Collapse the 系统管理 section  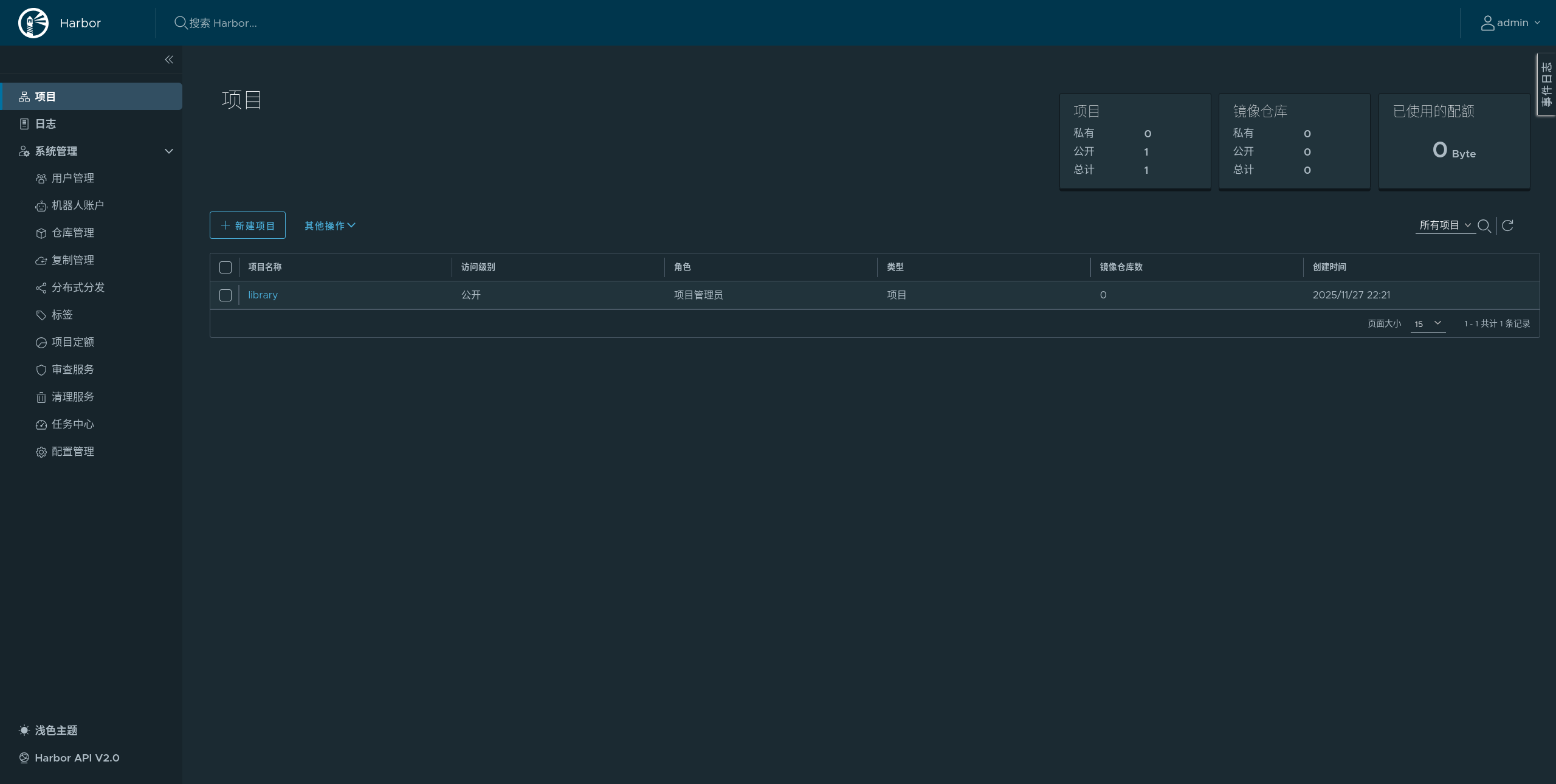pos(169,151)
